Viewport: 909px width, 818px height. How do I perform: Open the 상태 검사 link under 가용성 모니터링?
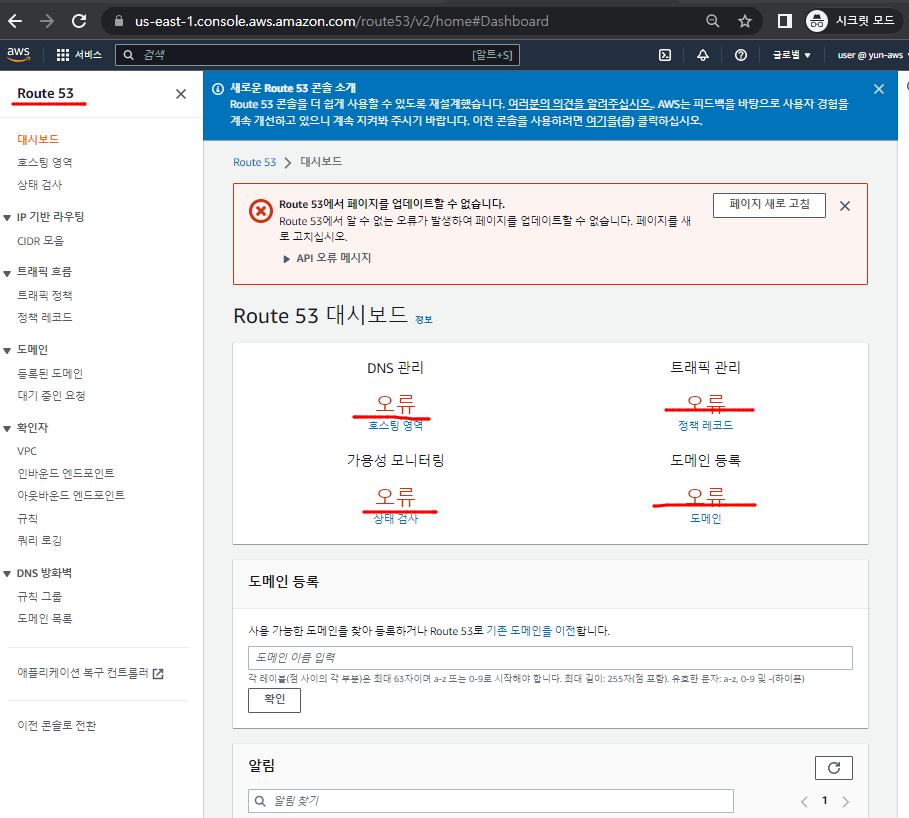coord(395,518)
